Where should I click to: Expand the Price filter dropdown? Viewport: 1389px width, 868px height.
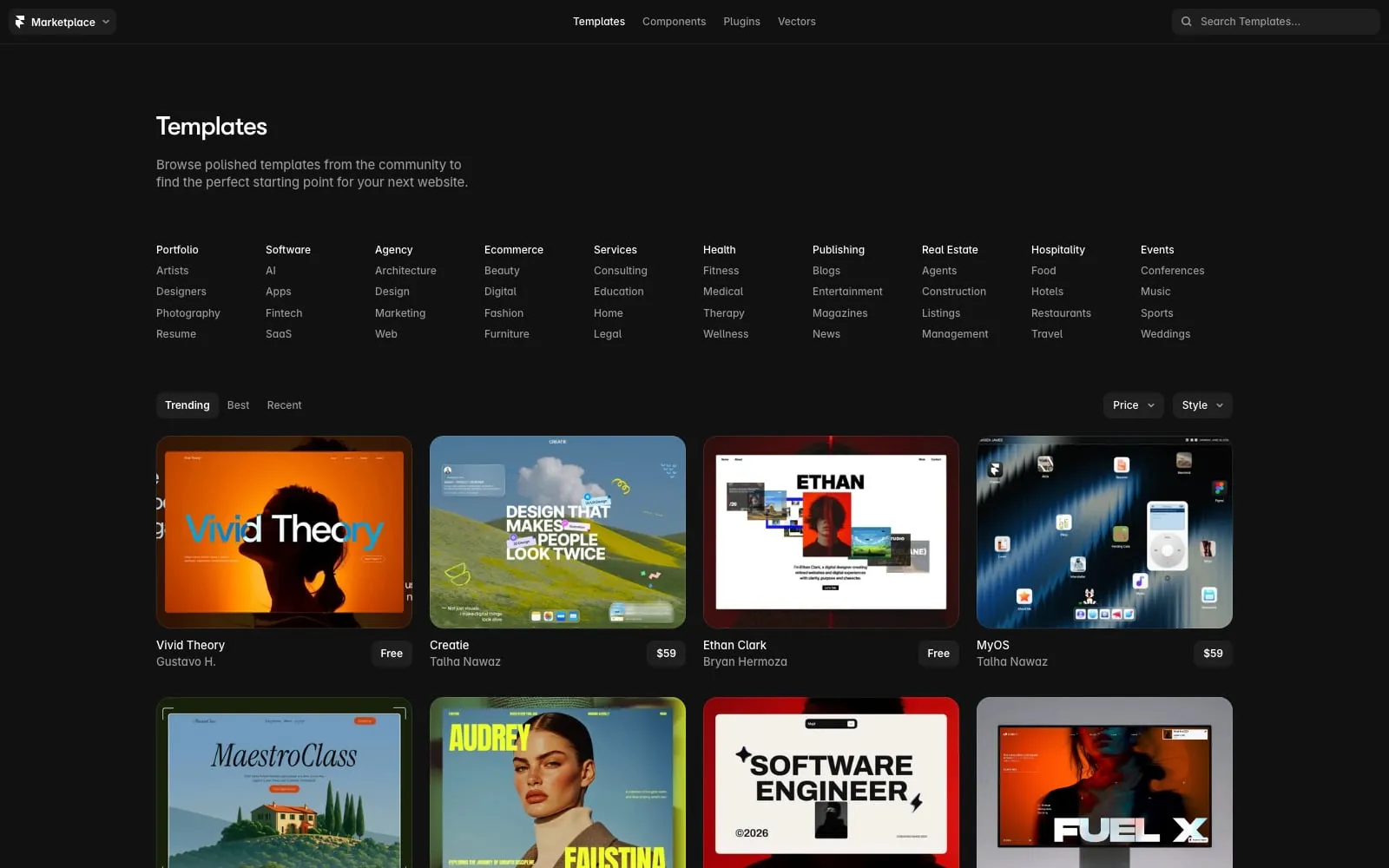point(1134,405)
